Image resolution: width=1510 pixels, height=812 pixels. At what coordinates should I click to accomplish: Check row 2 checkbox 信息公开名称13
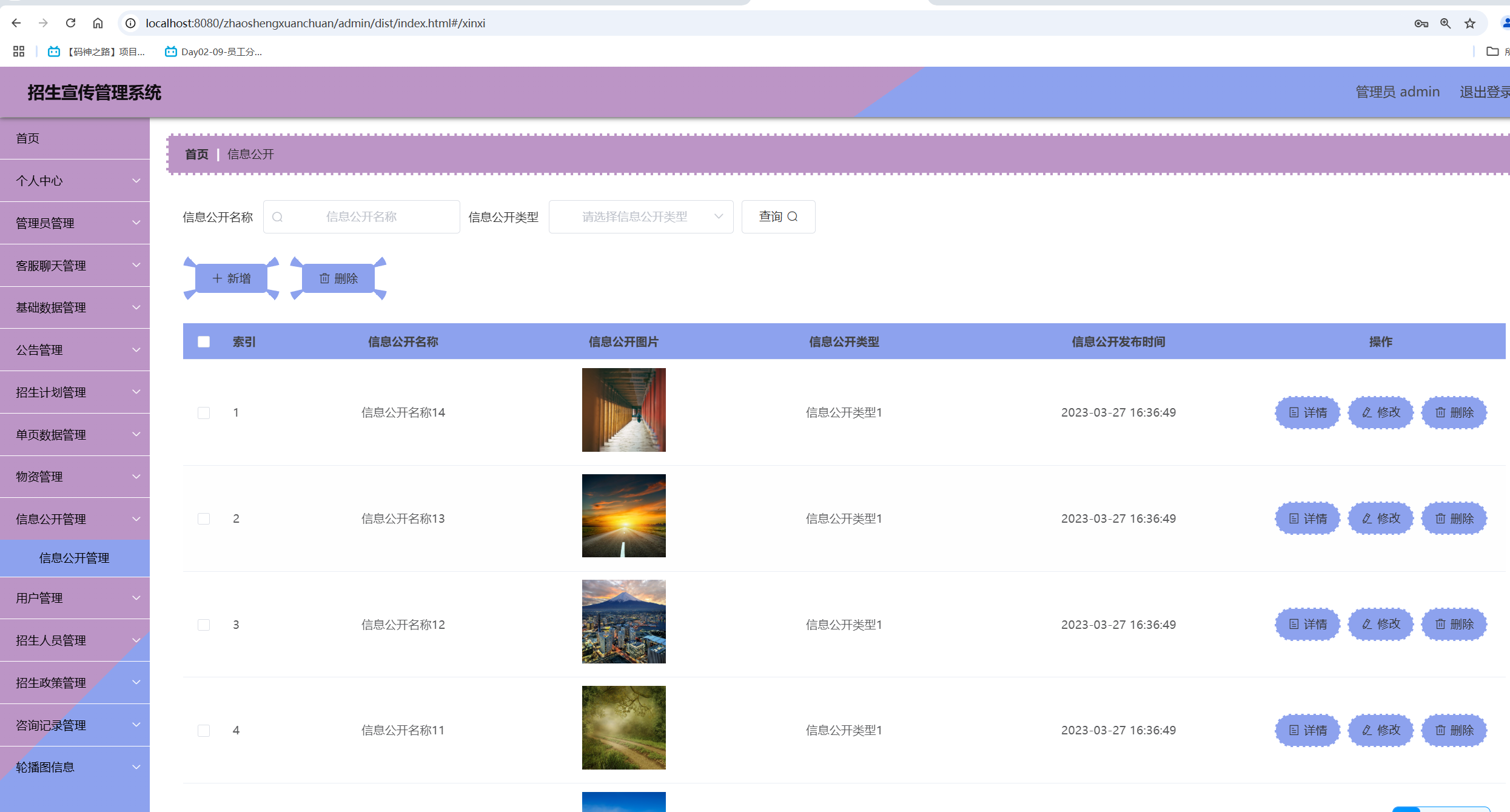204,518
